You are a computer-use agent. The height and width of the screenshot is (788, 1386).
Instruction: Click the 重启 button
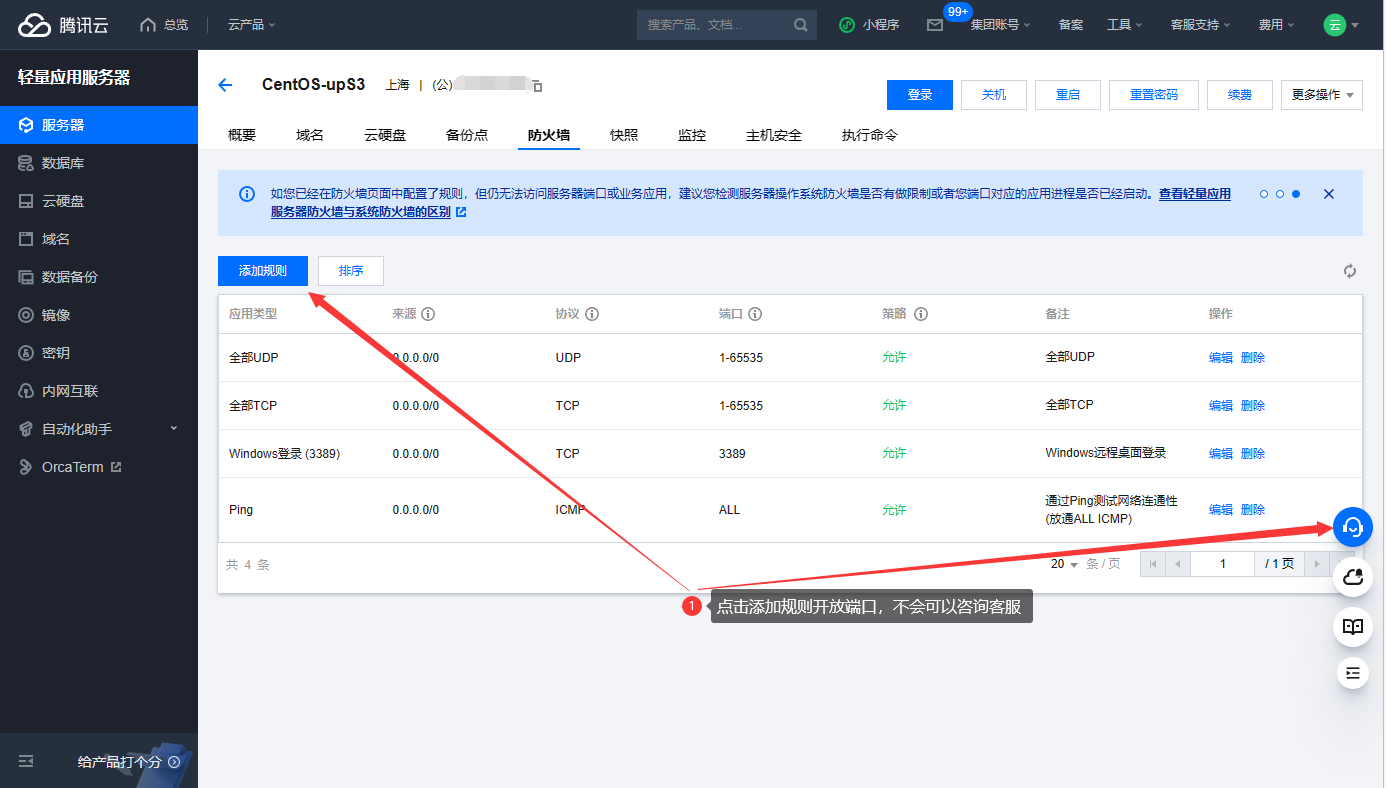tap(1068, 95)
